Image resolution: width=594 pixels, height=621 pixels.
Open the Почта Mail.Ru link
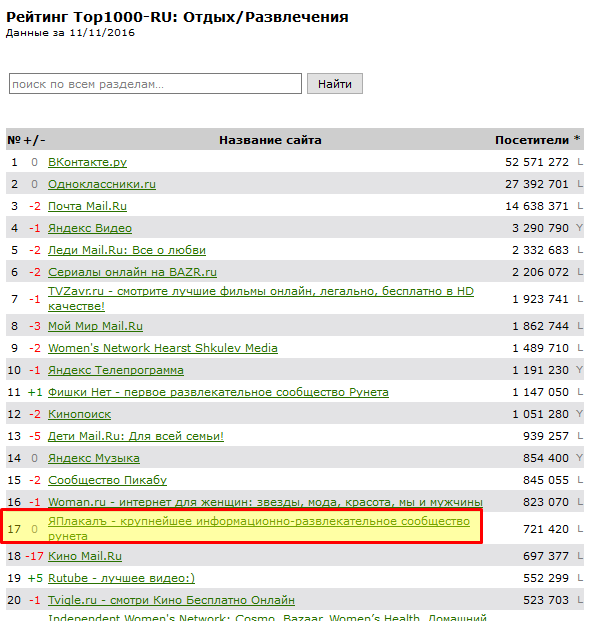coord(87,206)
